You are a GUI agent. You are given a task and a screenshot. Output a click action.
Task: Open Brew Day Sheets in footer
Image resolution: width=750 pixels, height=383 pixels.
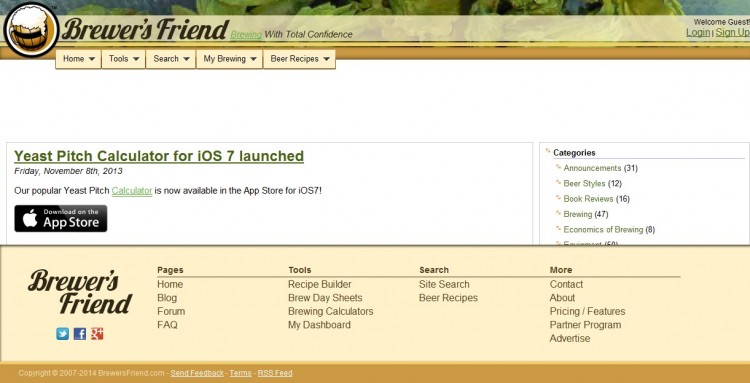point(325,297)
